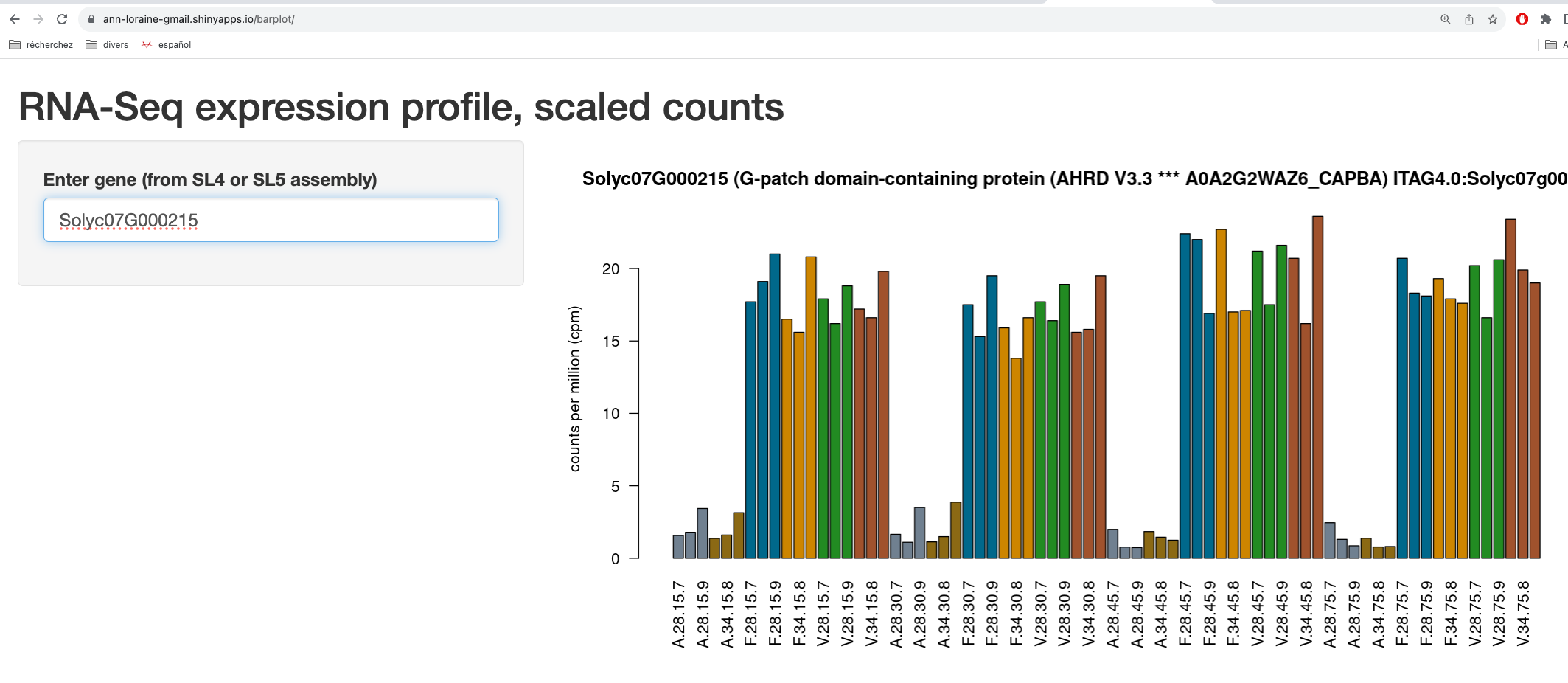Image resolution: width=1568 pixels, height=683 pixels.
Task: Open the folder at right end of bookmarks bar
Action: (1551, 45)
